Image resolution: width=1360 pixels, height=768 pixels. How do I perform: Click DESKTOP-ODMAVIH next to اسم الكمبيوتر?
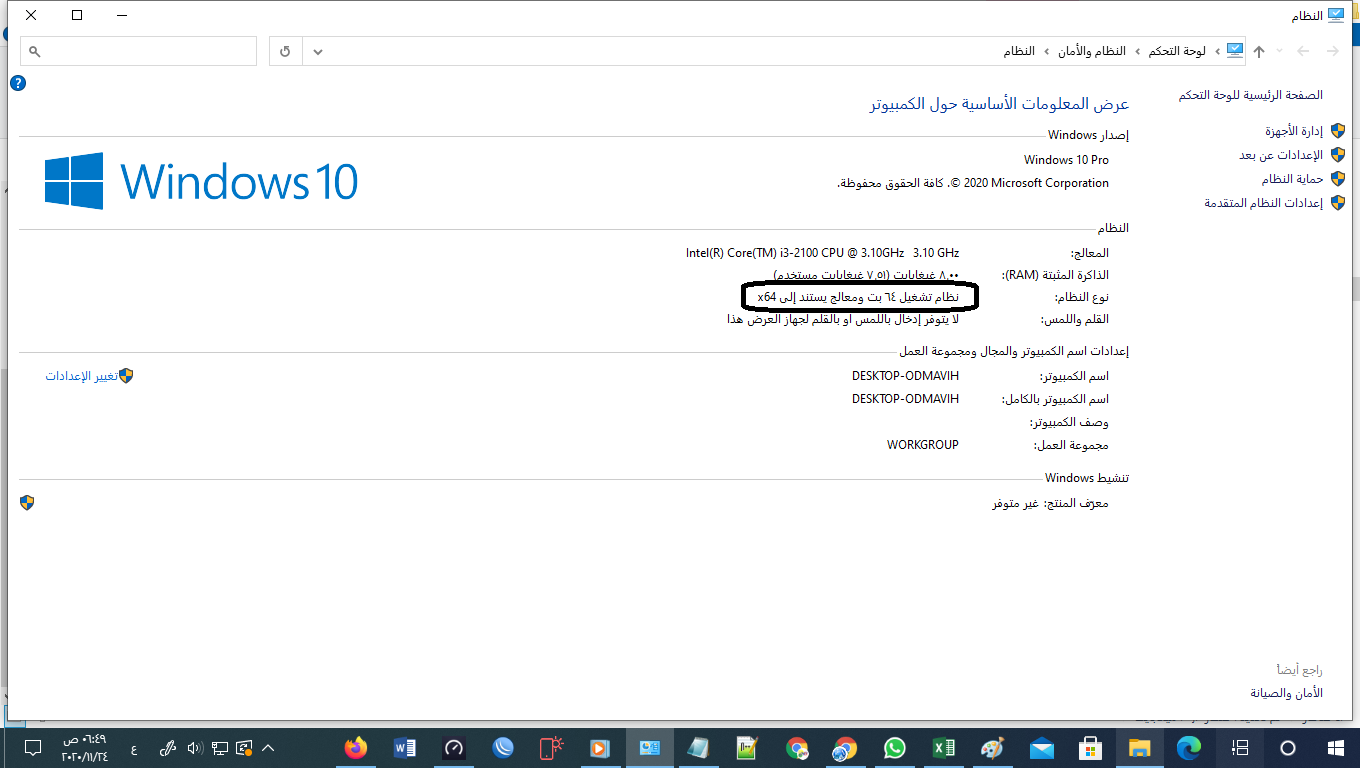[x=905, y=376]
